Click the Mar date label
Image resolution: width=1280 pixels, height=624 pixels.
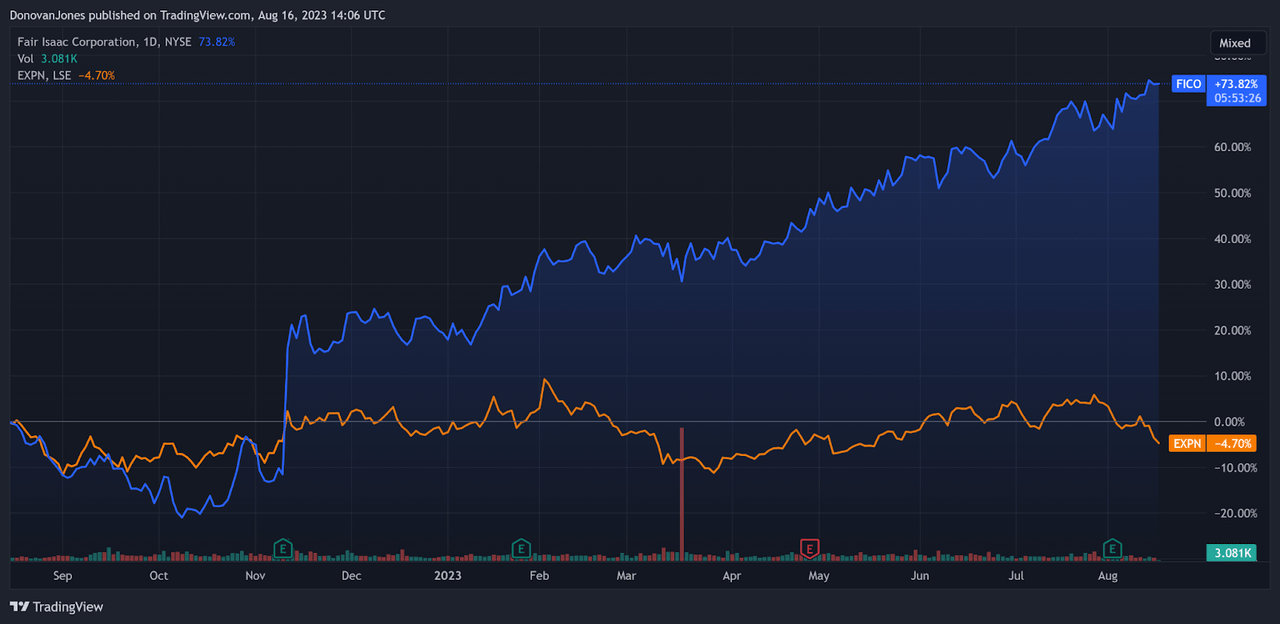[x=626, y=576]
